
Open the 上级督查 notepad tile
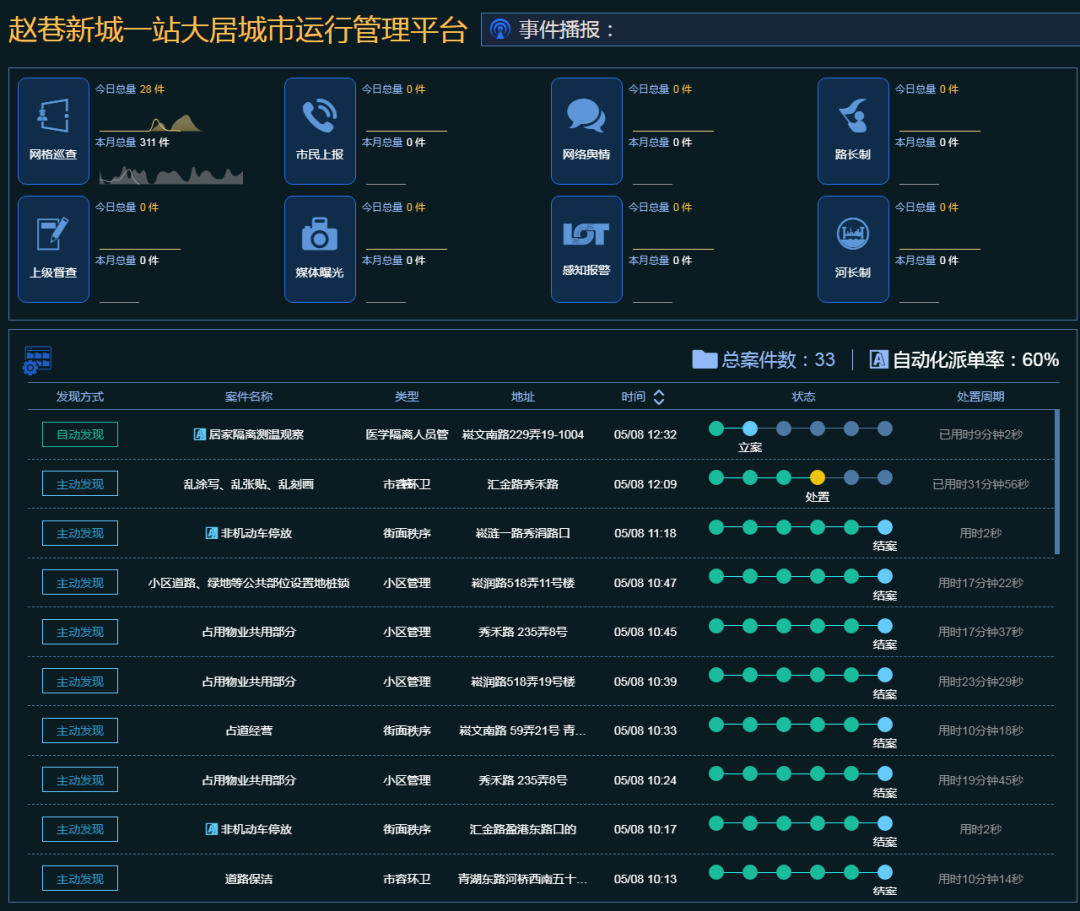53,249
